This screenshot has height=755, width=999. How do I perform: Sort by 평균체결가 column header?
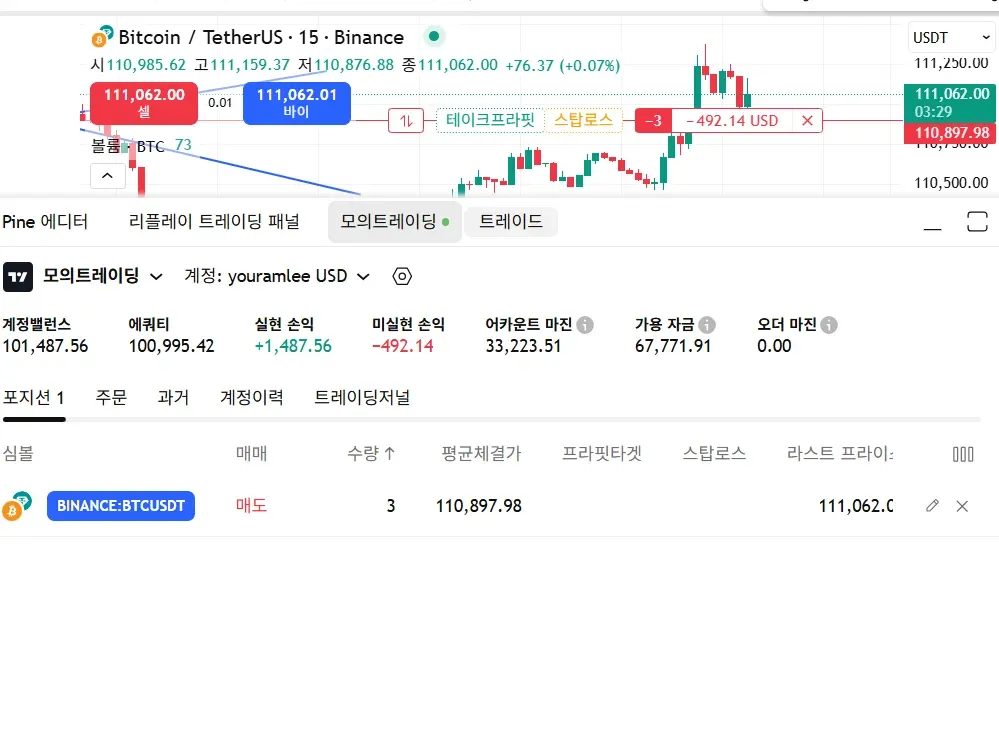[482, 454]
